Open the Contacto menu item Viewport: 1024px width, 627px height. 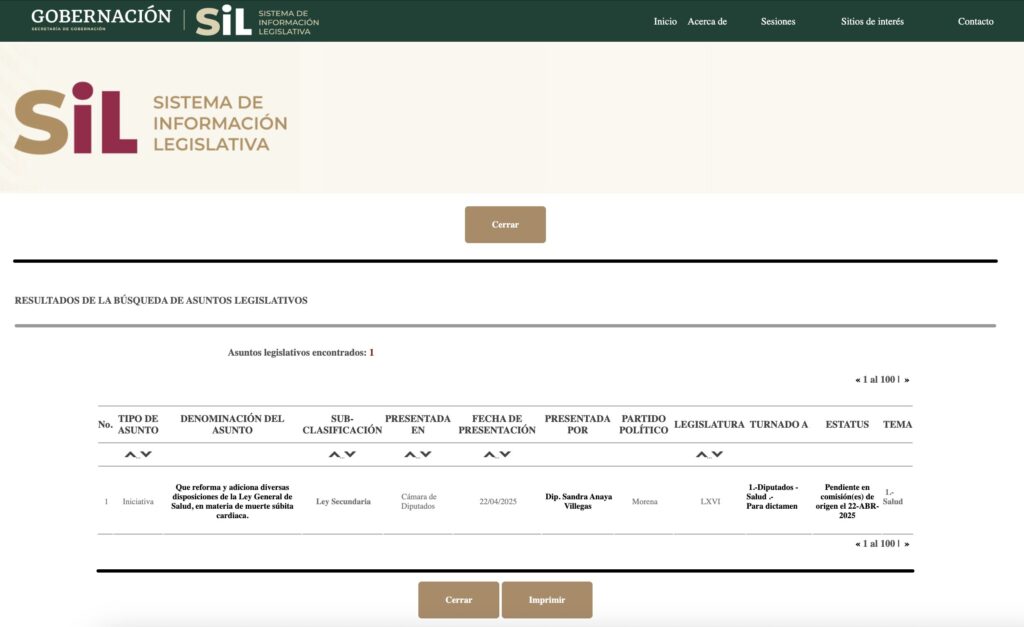pyautogui.click(x=976, y=22)
